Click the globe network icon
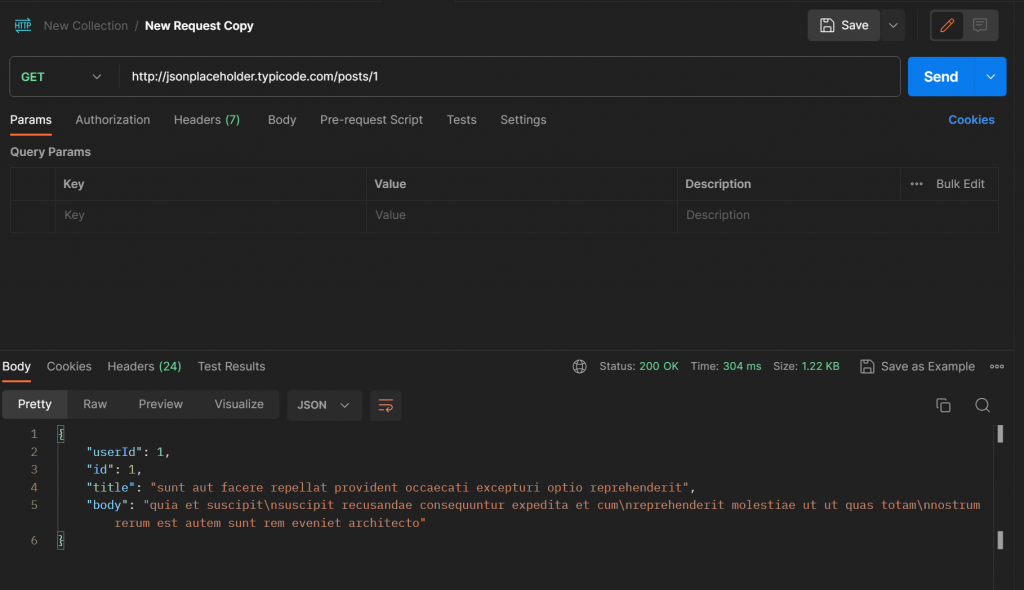 point(579,367)
